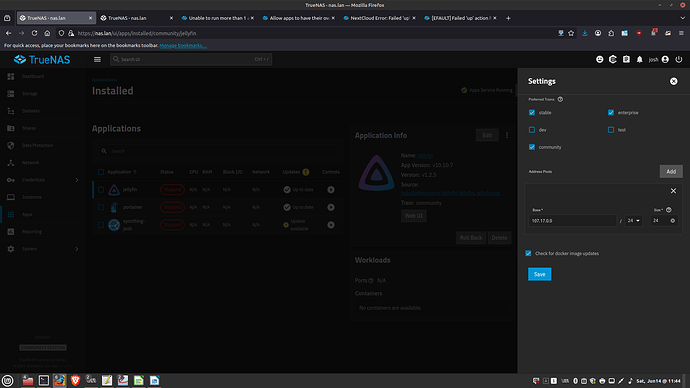Image resolution: width=690 pixels, height=388 pixels.
Task: Remove the address pool entry
Action: click(x=673, y=191)
